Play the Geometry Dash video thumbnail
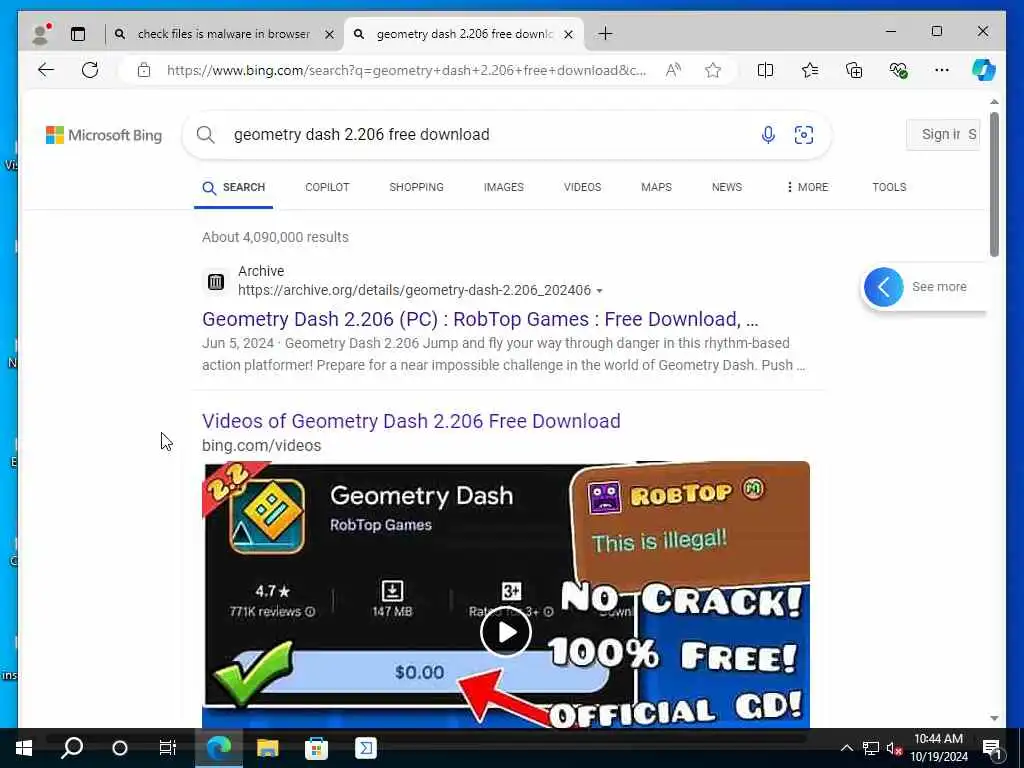The image size is (1024, 768). click(x=505, y=632)
